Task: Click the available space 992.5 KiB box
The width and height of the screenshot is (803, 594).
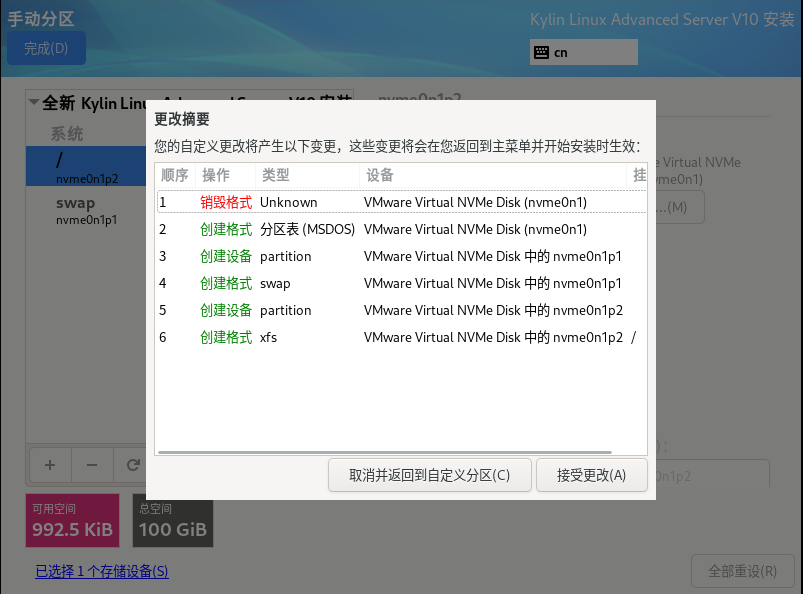Action: [73, 520]
